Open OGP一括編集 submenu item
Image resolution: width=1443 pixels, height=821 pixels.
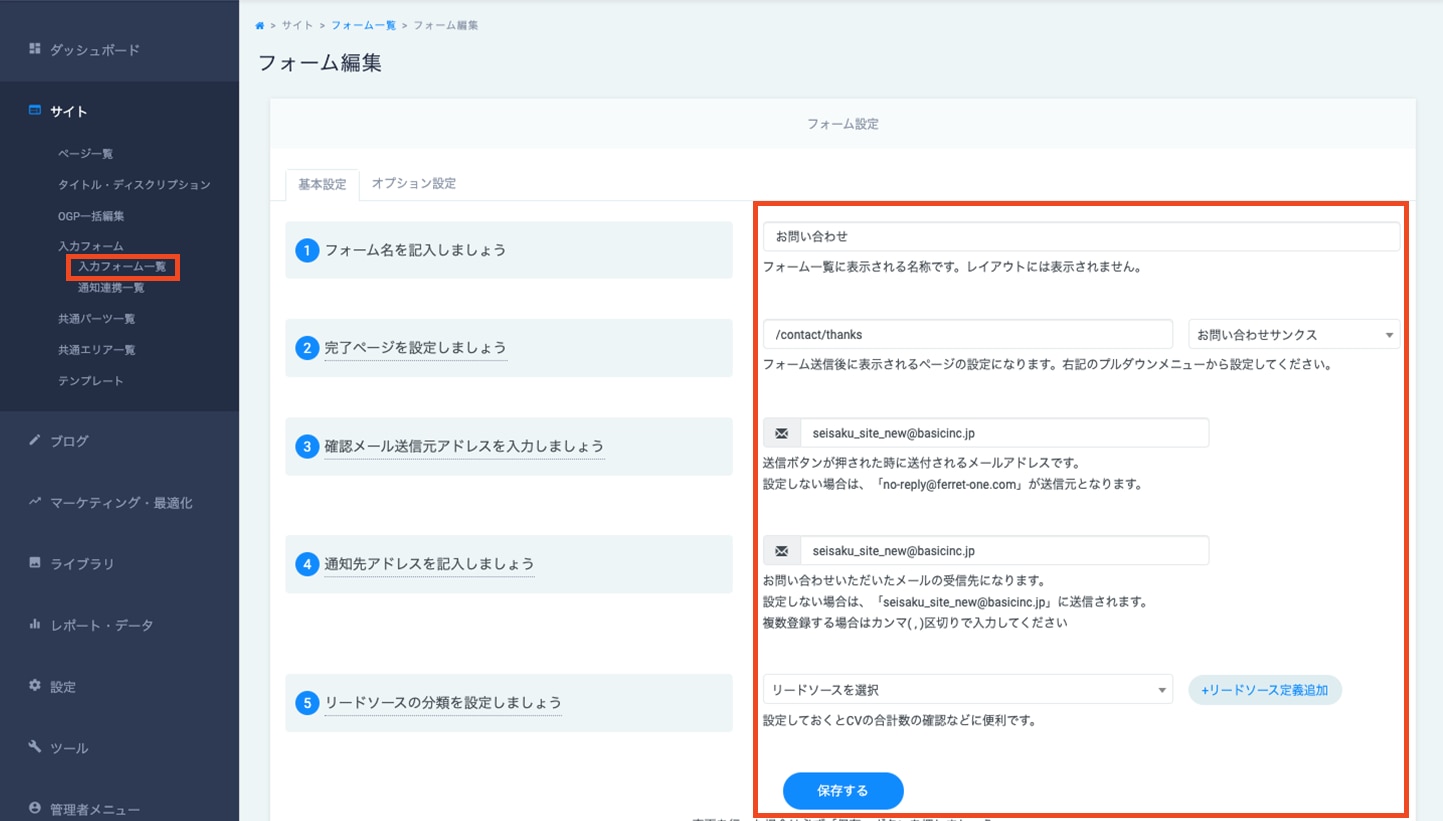click(91, 216)
